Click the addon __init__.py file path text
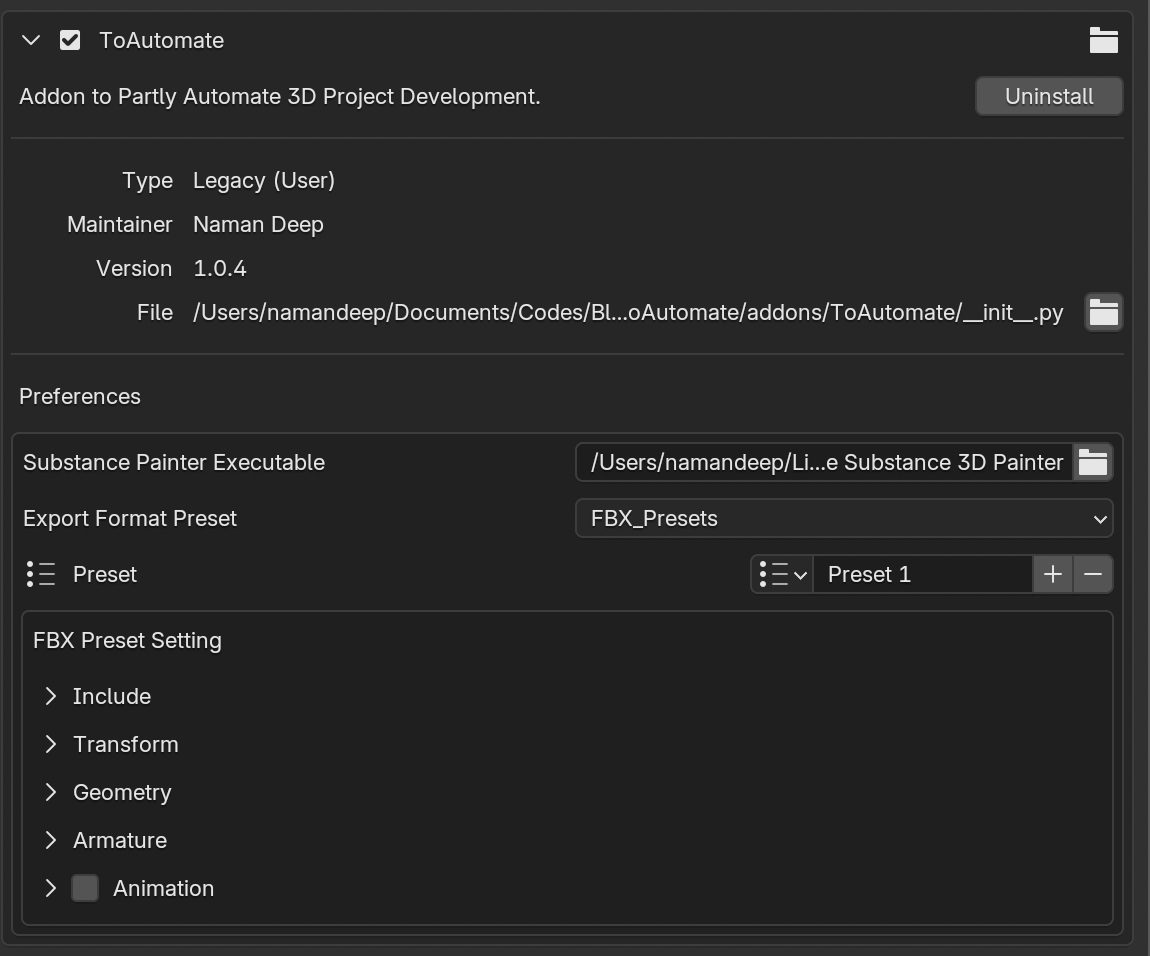 627,312
